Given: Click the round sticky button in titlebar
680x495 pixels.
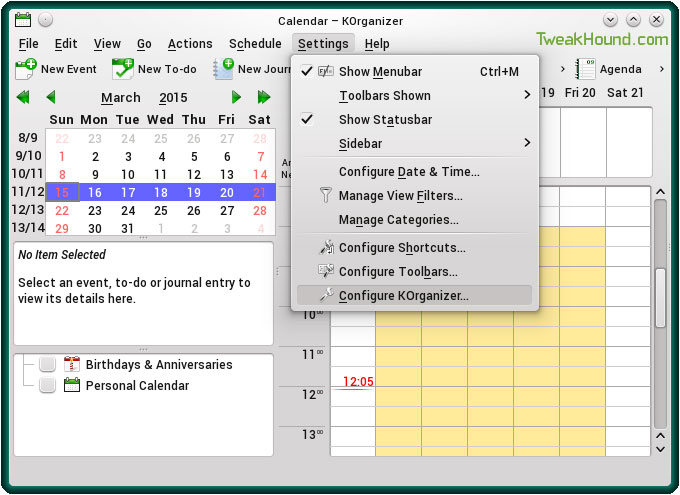Looking at the screenshot, I should click(45, 20).
